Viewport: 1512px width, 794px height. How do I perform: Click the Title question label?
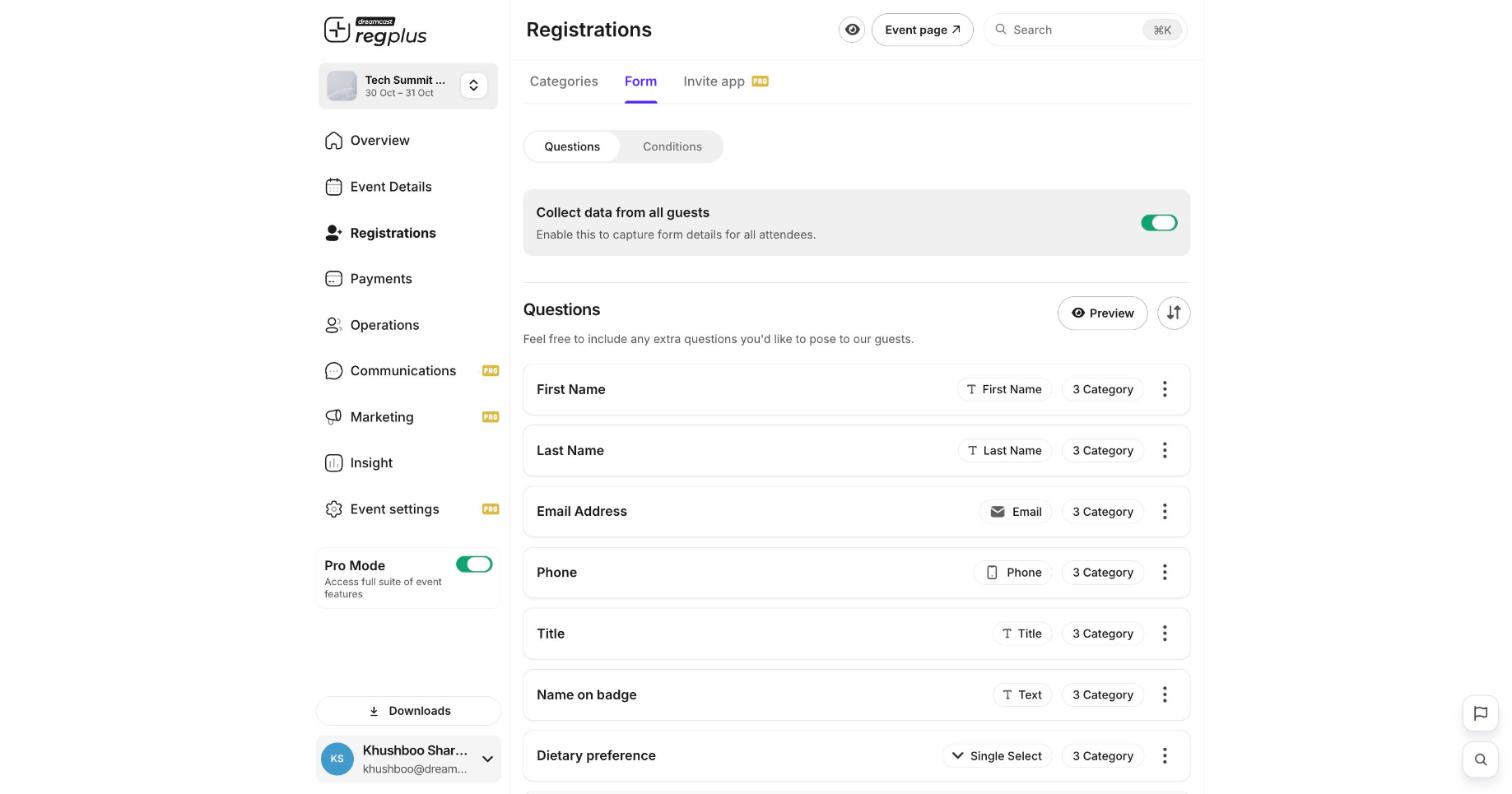pos(551,633)
